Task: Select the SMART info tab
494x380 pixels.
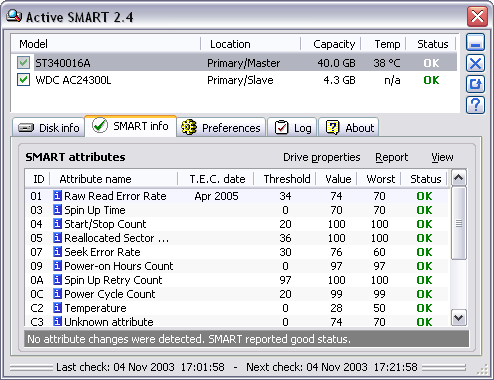Action: click(x=130, y=126)
